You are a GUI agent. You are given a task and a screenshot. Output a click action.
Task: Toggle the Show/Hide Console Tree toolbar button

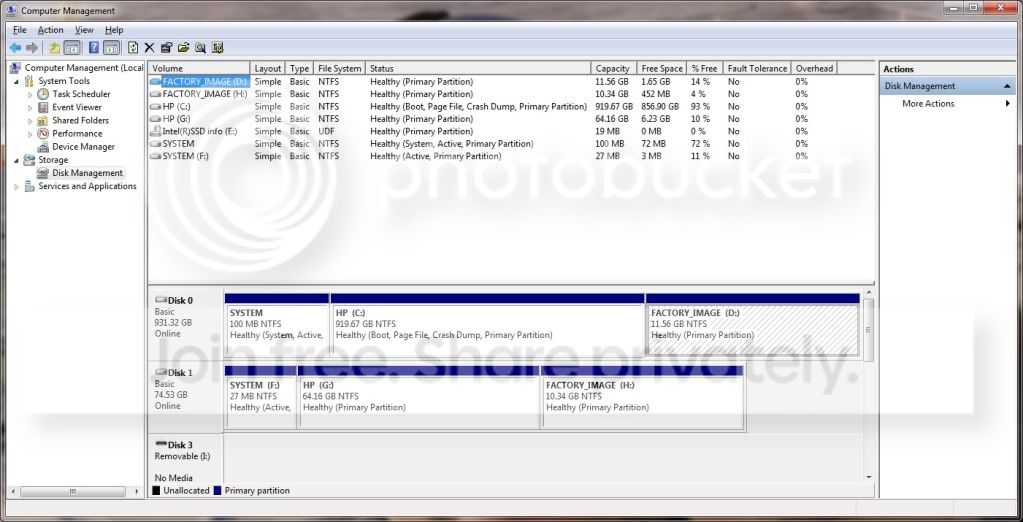72,48
